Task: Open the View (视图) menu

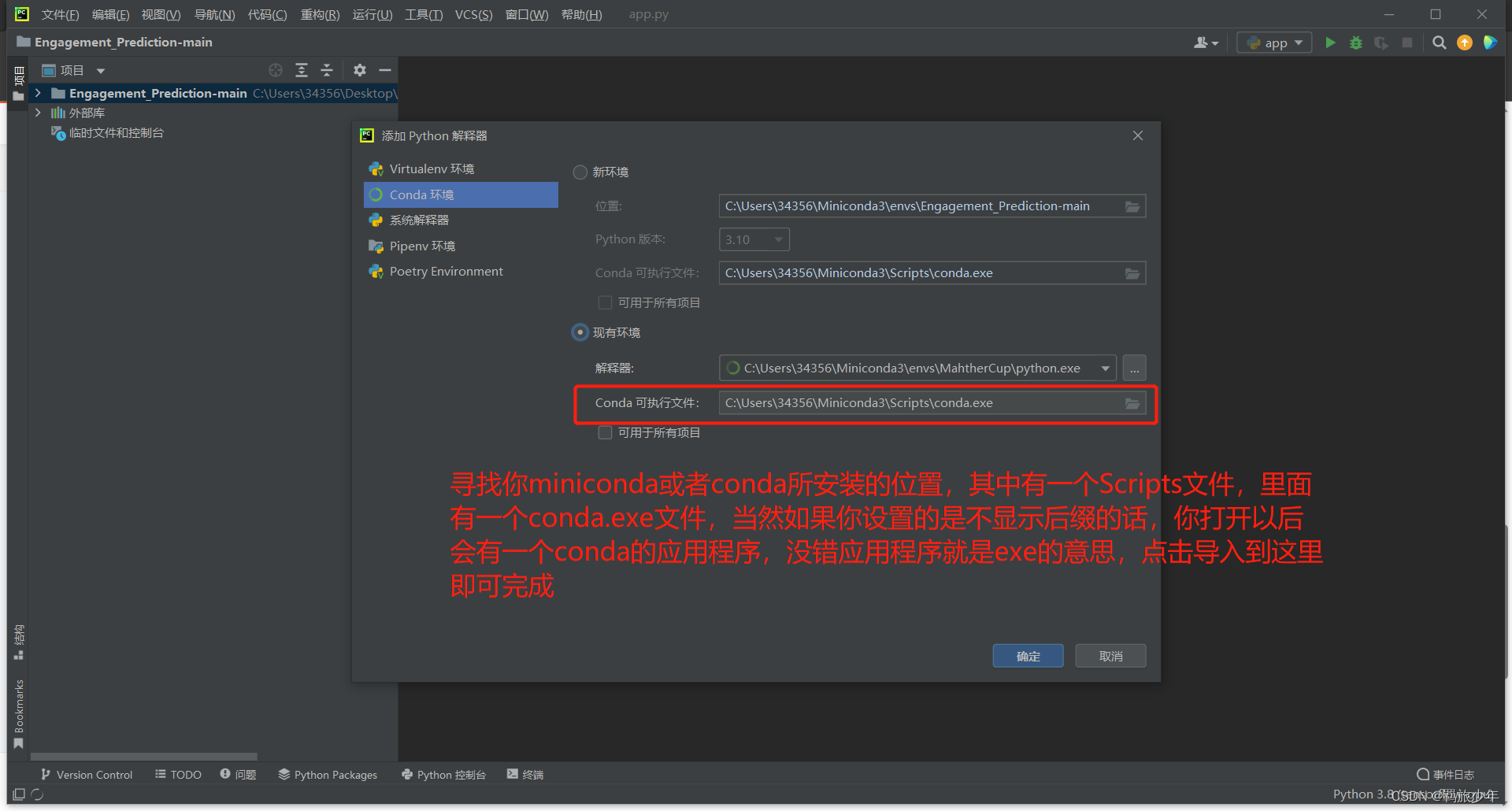Action: [x=161, y=14]
